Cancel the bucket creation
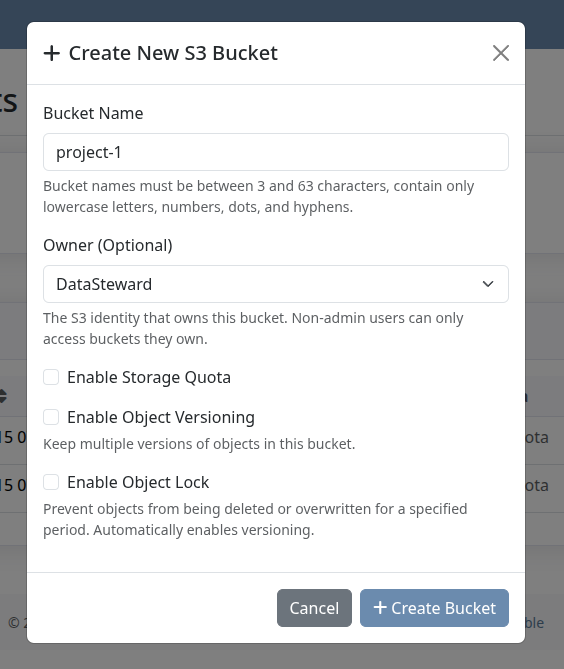 tap(314, 608)
